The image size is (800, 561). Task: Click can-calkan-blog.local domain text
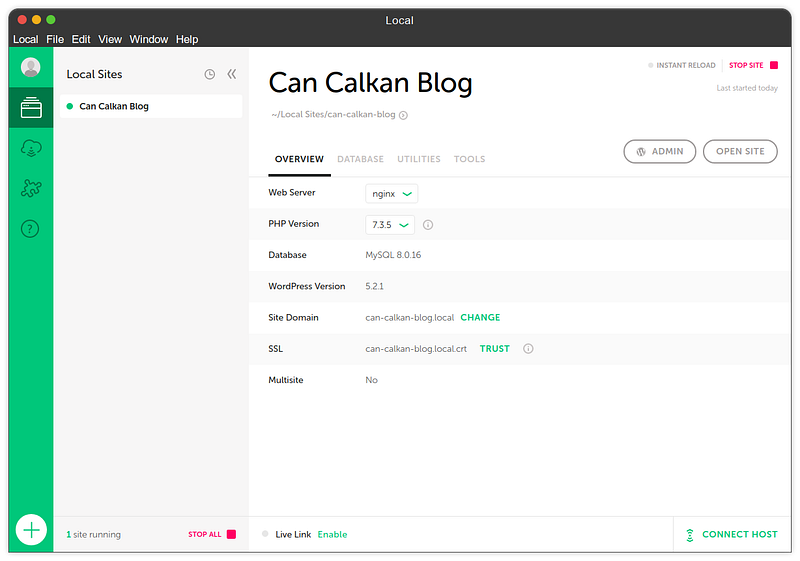(x=410, y=318)
